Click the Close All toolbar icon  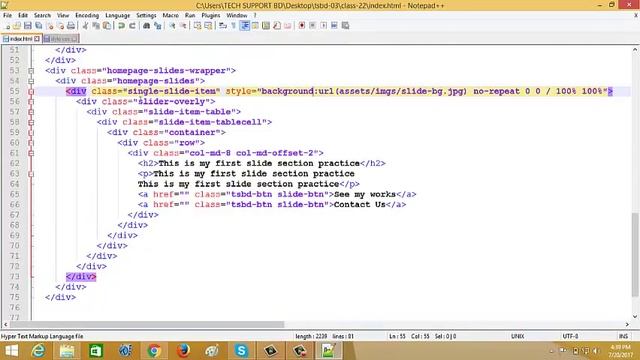[60, 26]
